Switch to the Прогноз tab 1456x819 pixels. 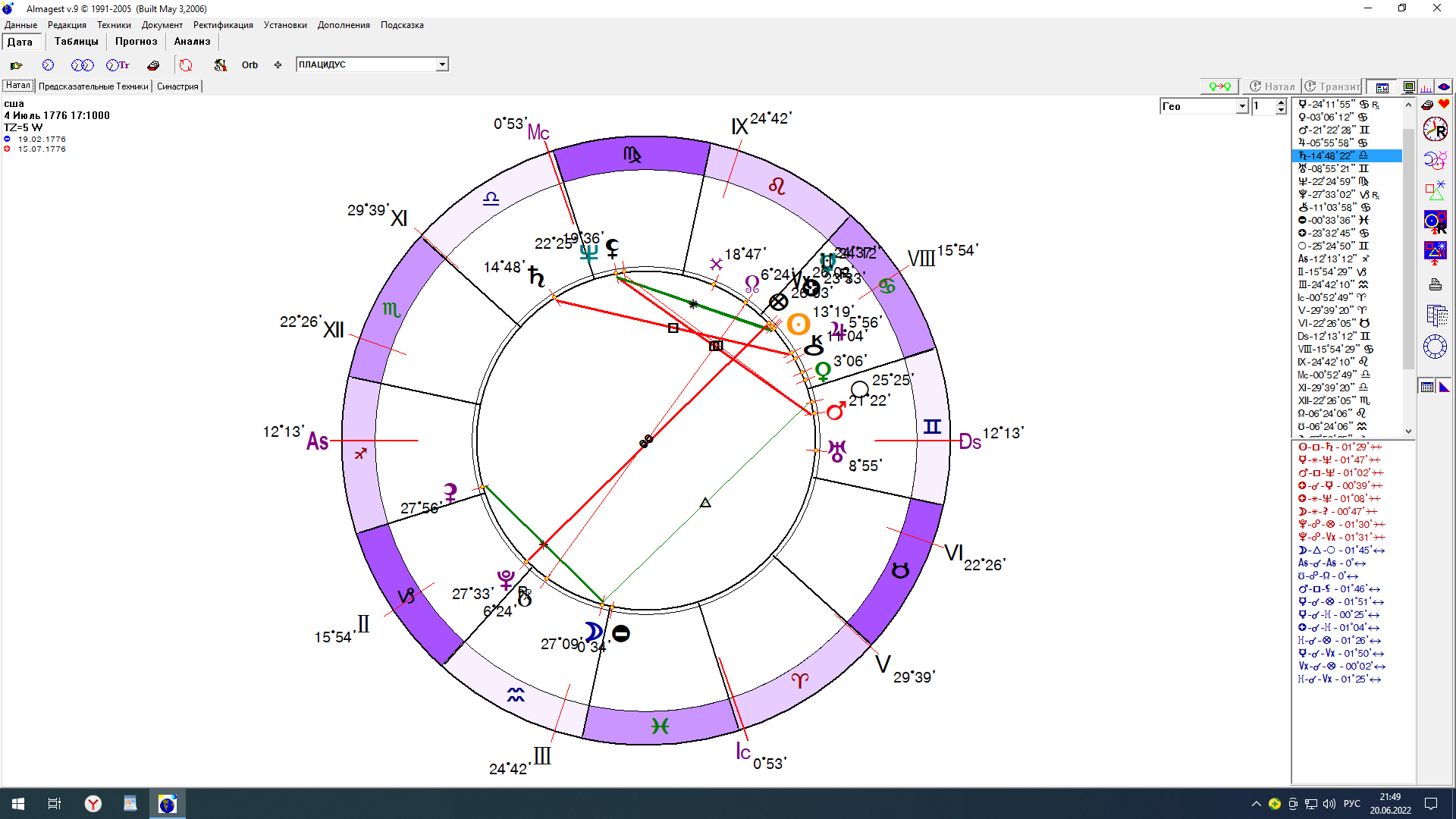pos(136,42)
